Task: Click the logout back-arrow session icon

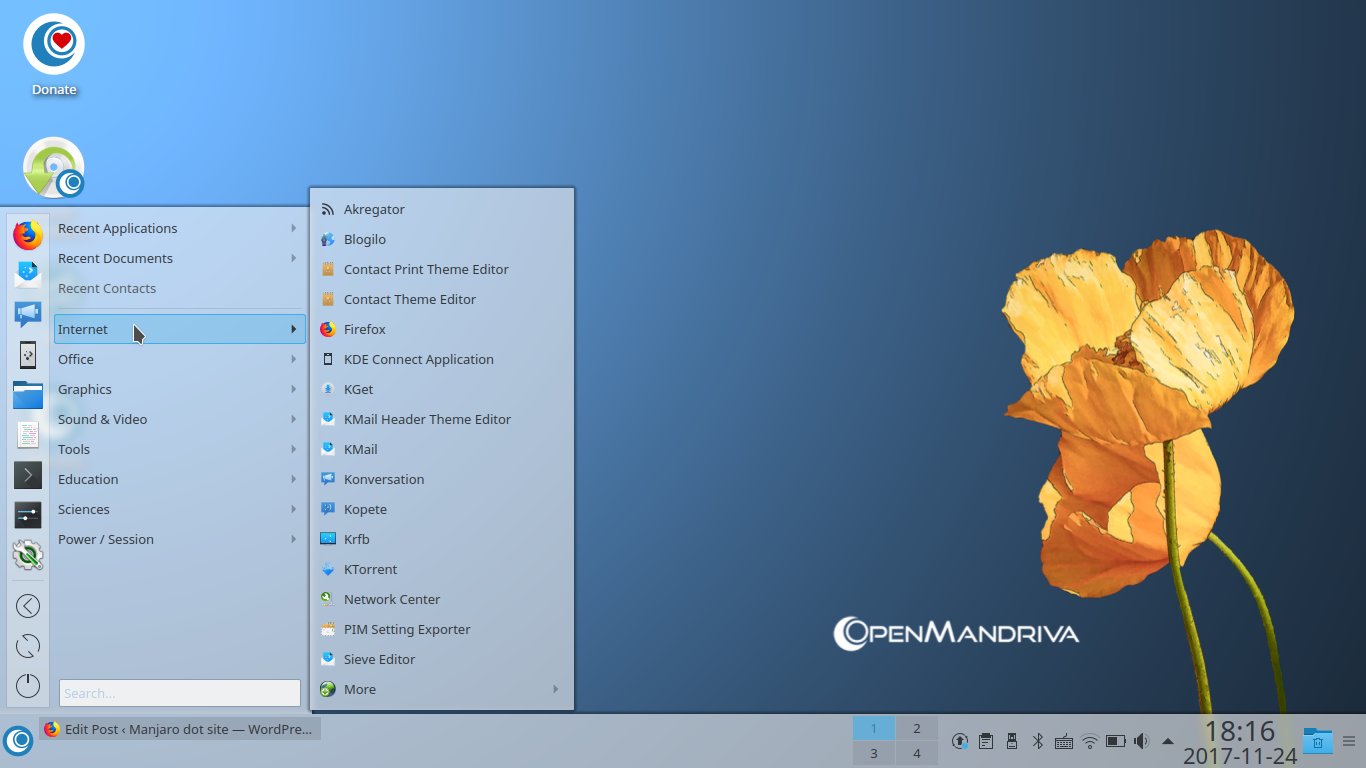Action: [28, 606]
